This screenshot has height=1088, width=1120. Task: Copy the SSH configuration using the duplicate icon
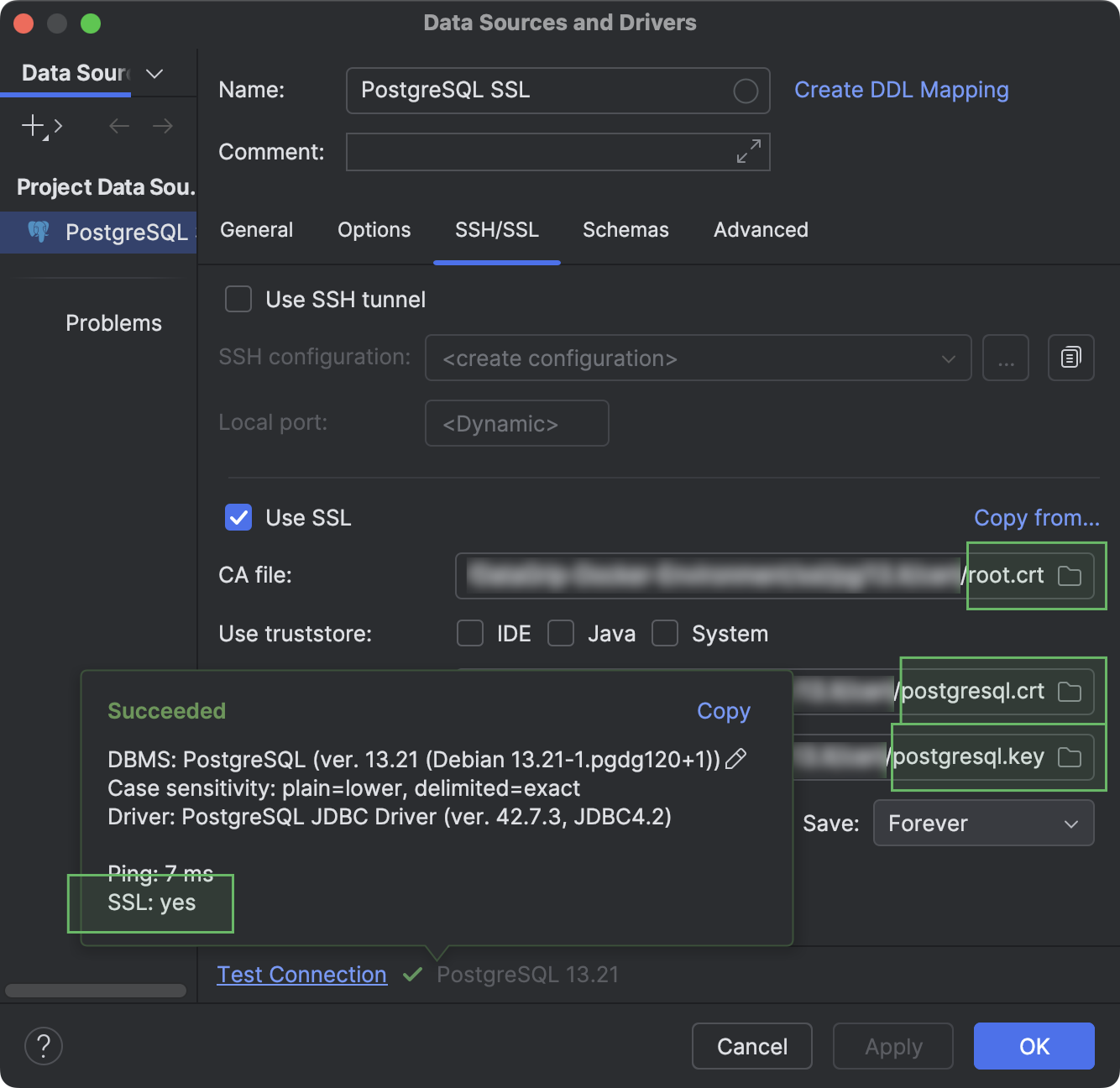point(1070,358)
